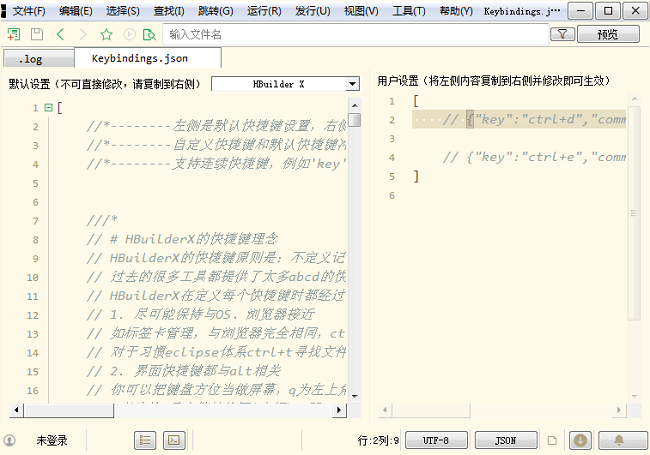Open the 选择(S) menu

tap(123, 11)
